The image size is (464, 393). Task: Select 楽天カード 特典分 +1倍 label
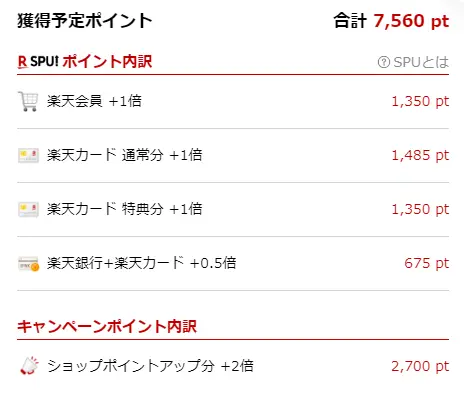click(x=125, y=209)
